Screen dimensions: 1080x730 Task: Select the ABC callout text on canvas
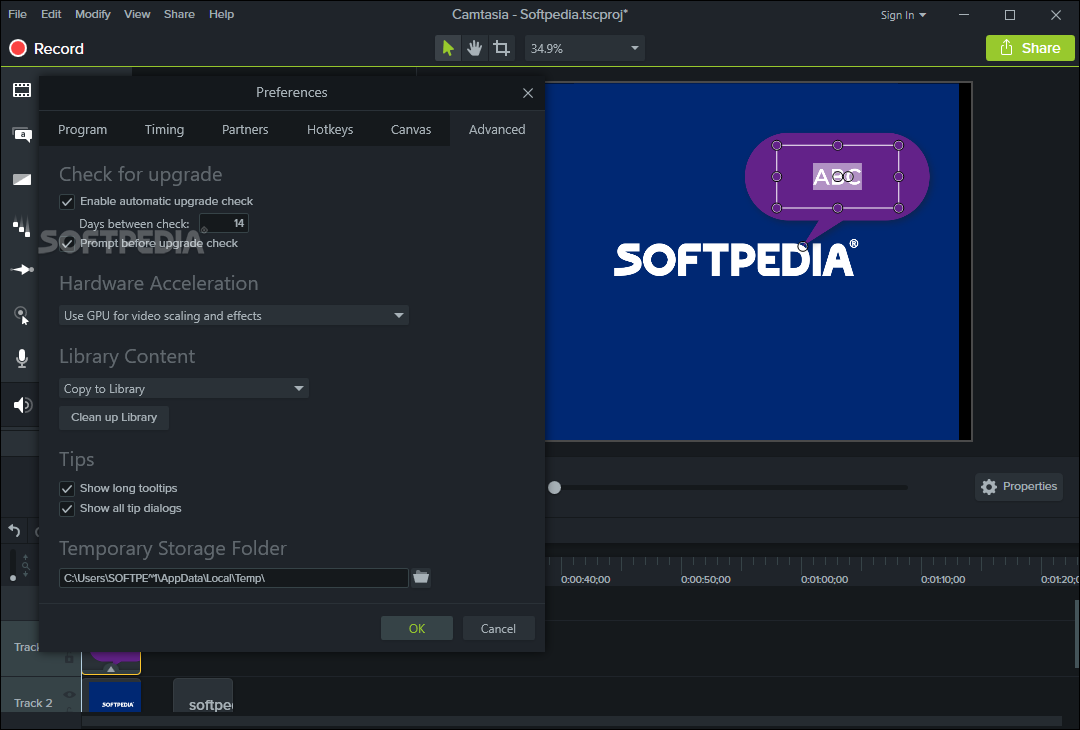coord(837,177)
